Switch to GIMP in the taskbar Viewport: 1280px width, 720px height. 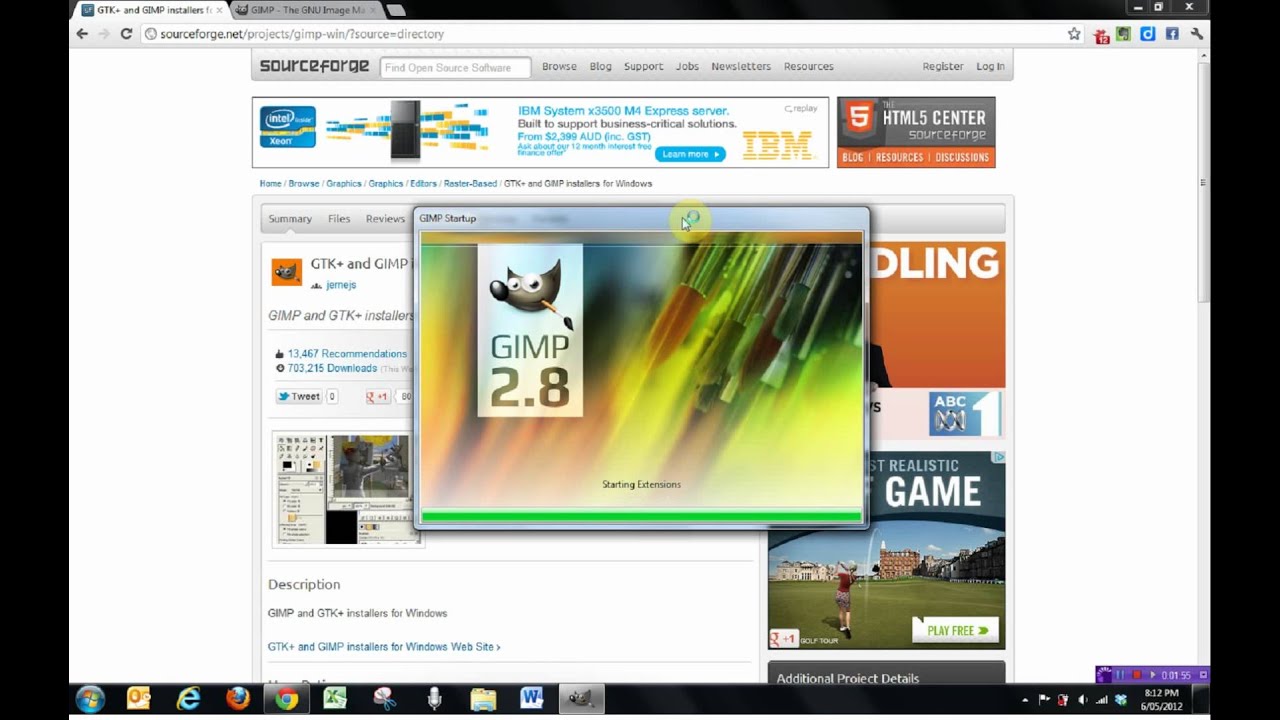click(x=581, y=698)
